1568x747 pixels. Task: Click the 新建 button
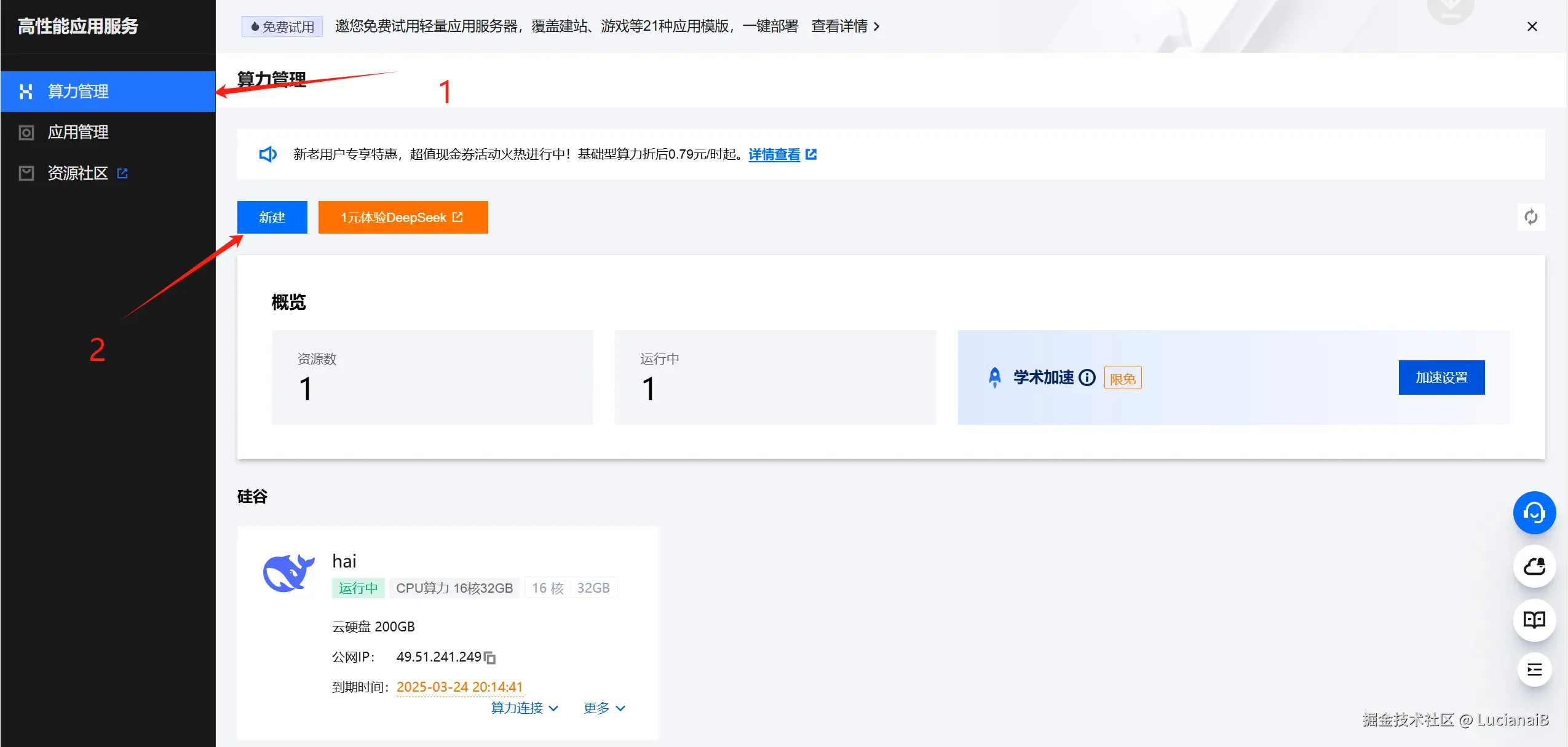(272, 218)
